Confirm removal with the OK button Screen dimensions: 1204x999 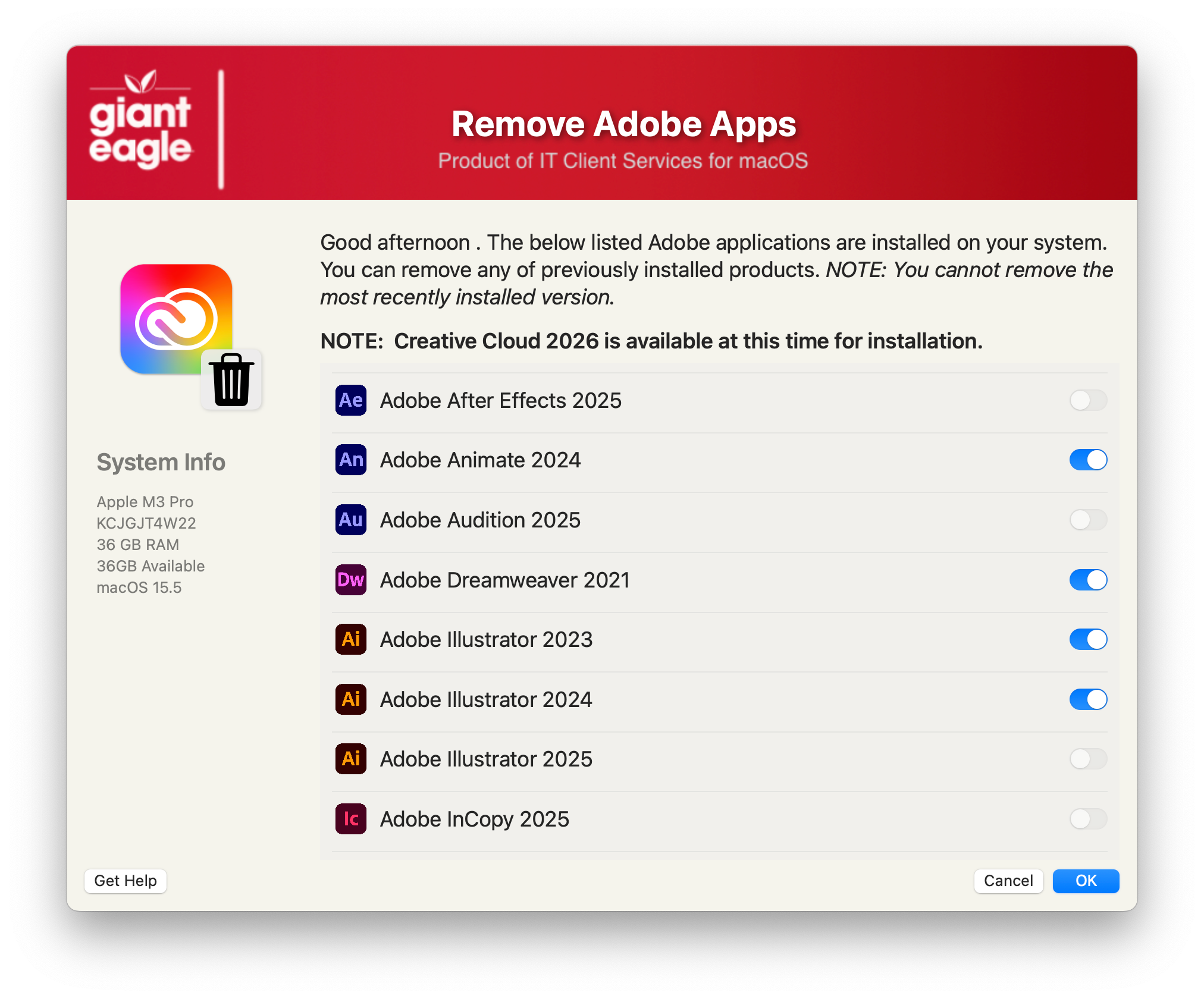[x=1086, y=881]
